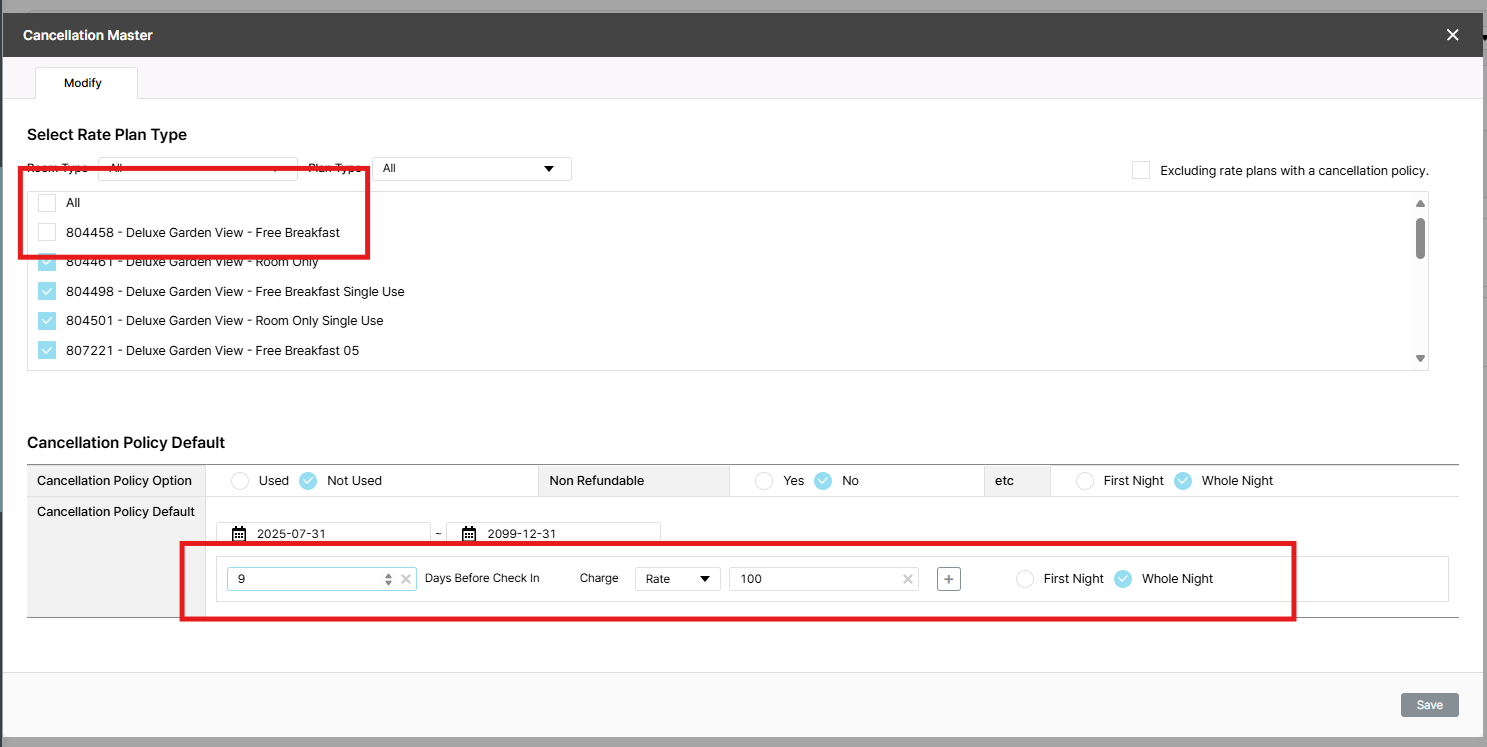Clear the Days Before Check In value
The image size is (1487, 747).
[x=406, y=579]
